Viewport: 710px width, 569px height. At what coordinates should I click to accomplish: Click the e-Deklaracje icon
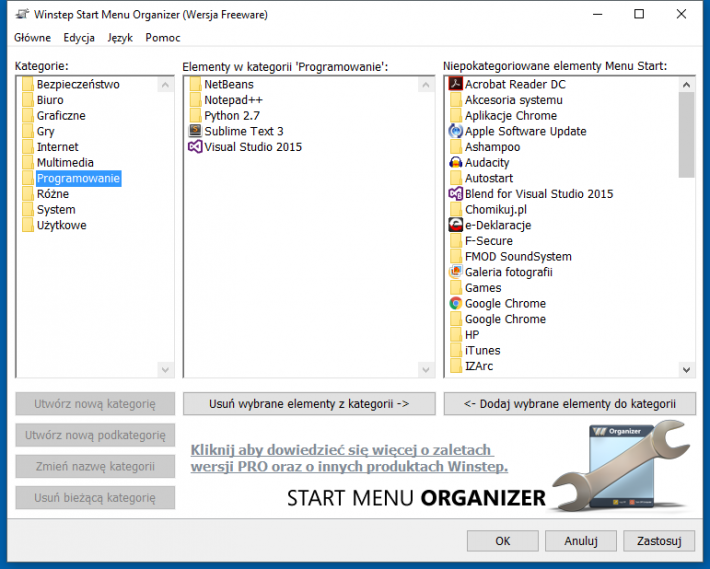coord(456,225)
